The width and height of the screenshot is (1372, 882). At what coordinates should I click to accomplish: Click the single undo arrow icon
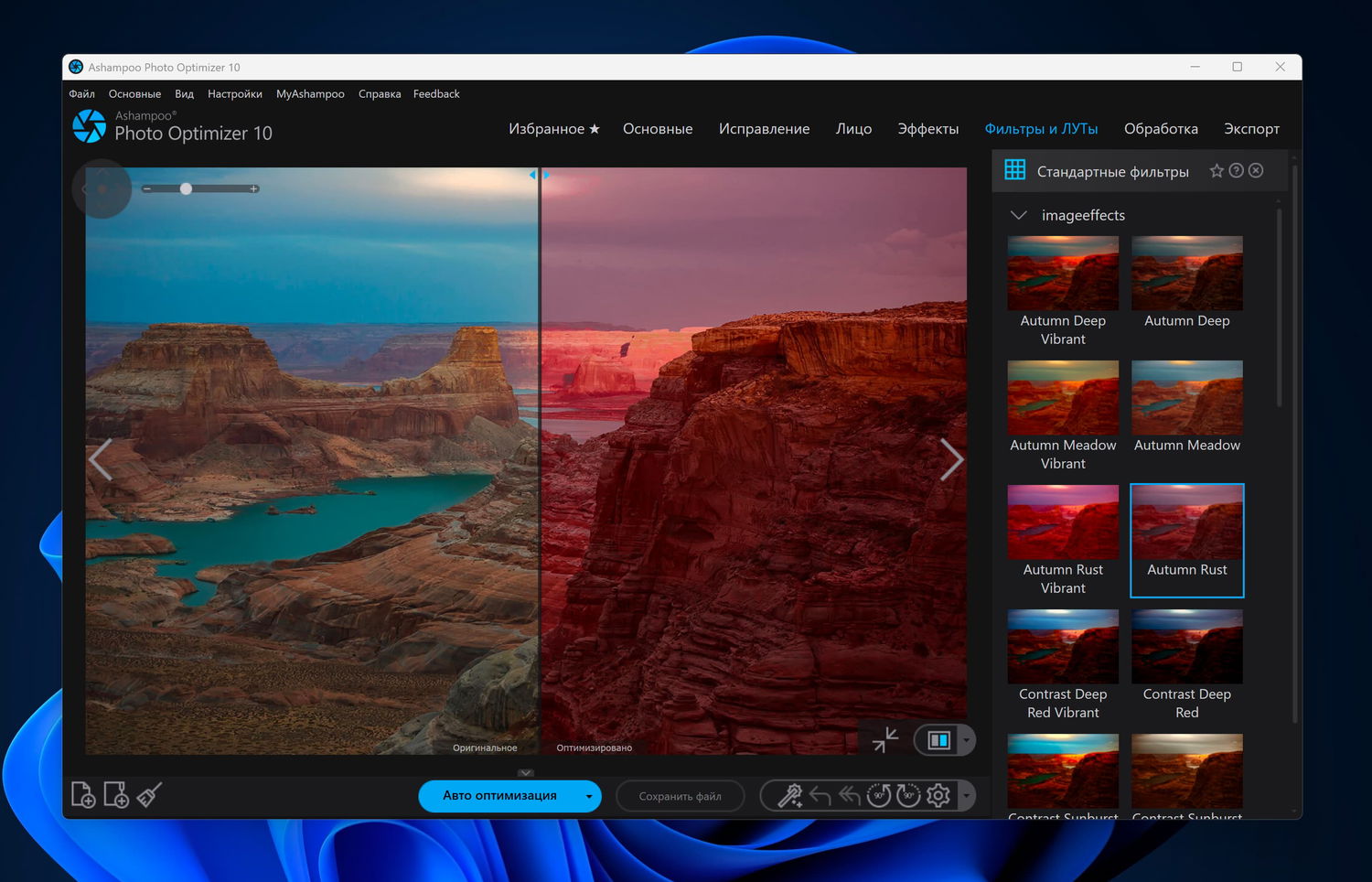pos(820,796)
